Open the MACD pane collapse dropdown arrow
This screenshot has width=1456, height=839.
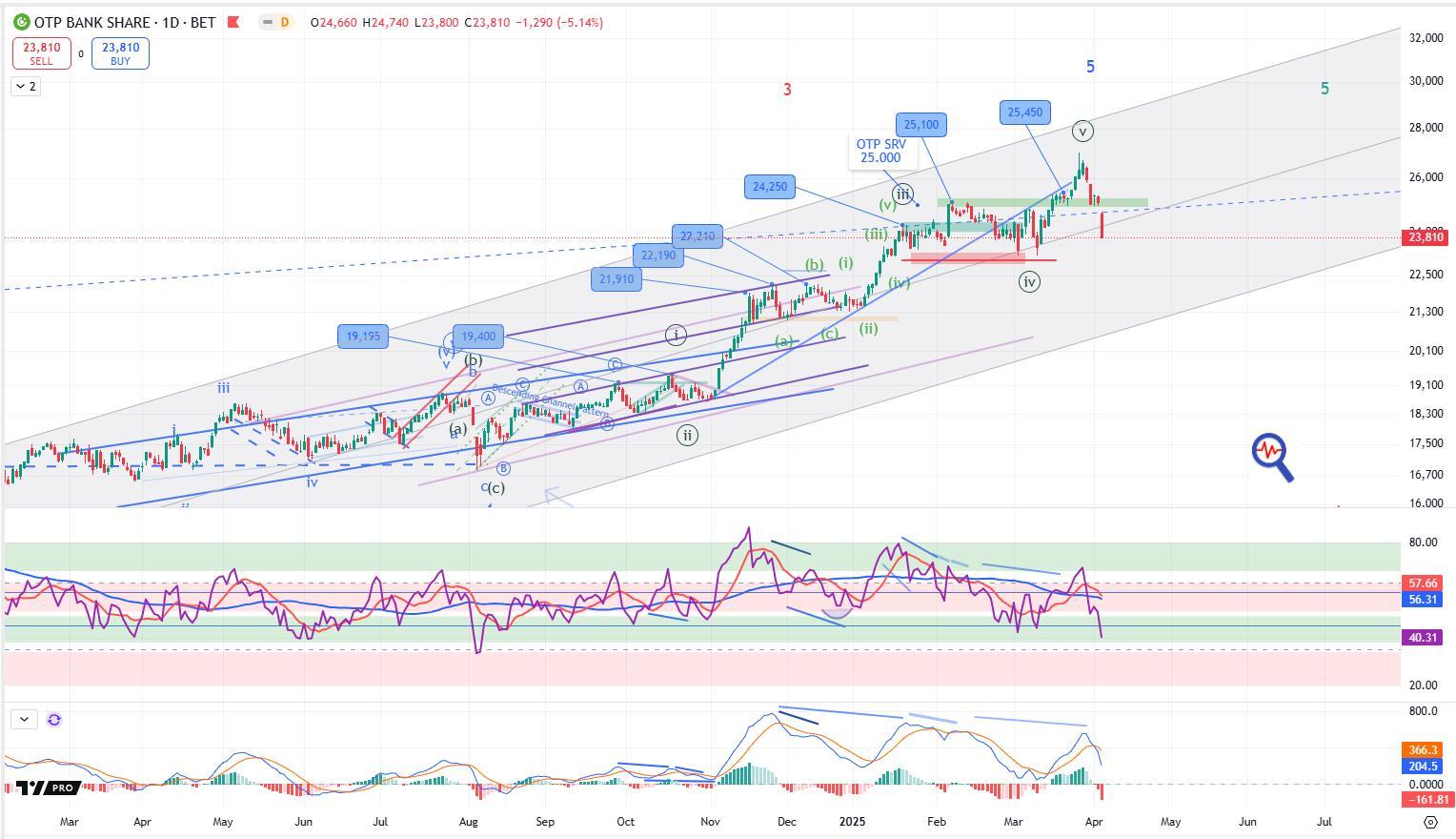(24, 720)
